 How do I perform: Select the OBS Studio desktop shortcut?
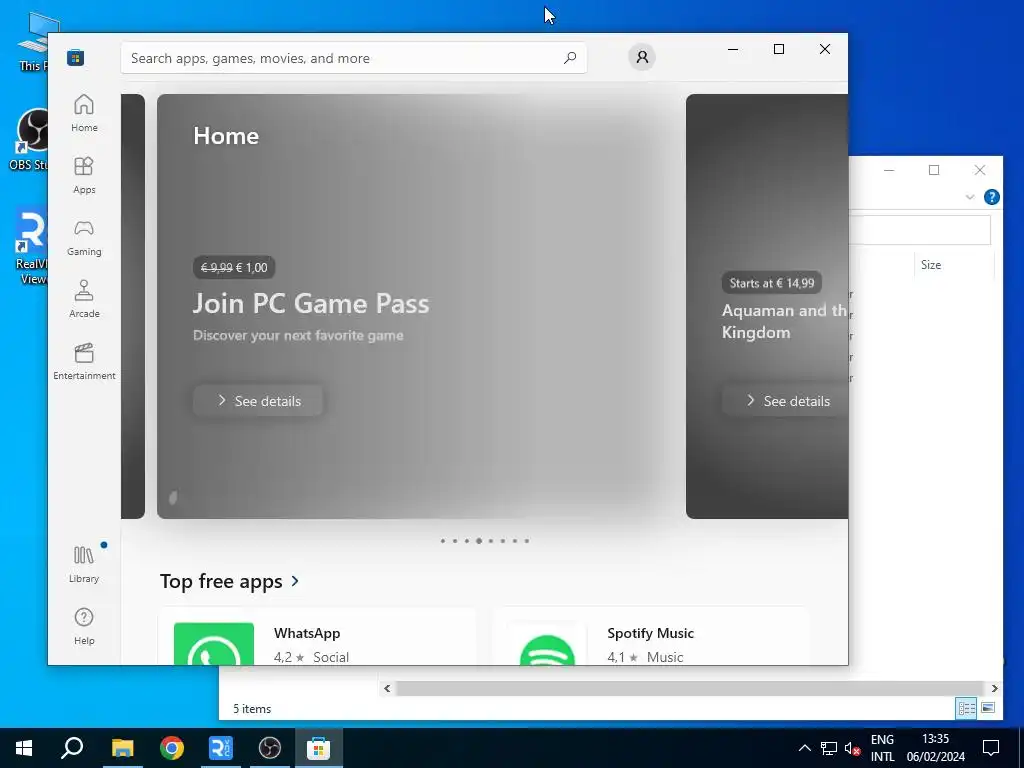pyautogui.click(x=28, y=140)
